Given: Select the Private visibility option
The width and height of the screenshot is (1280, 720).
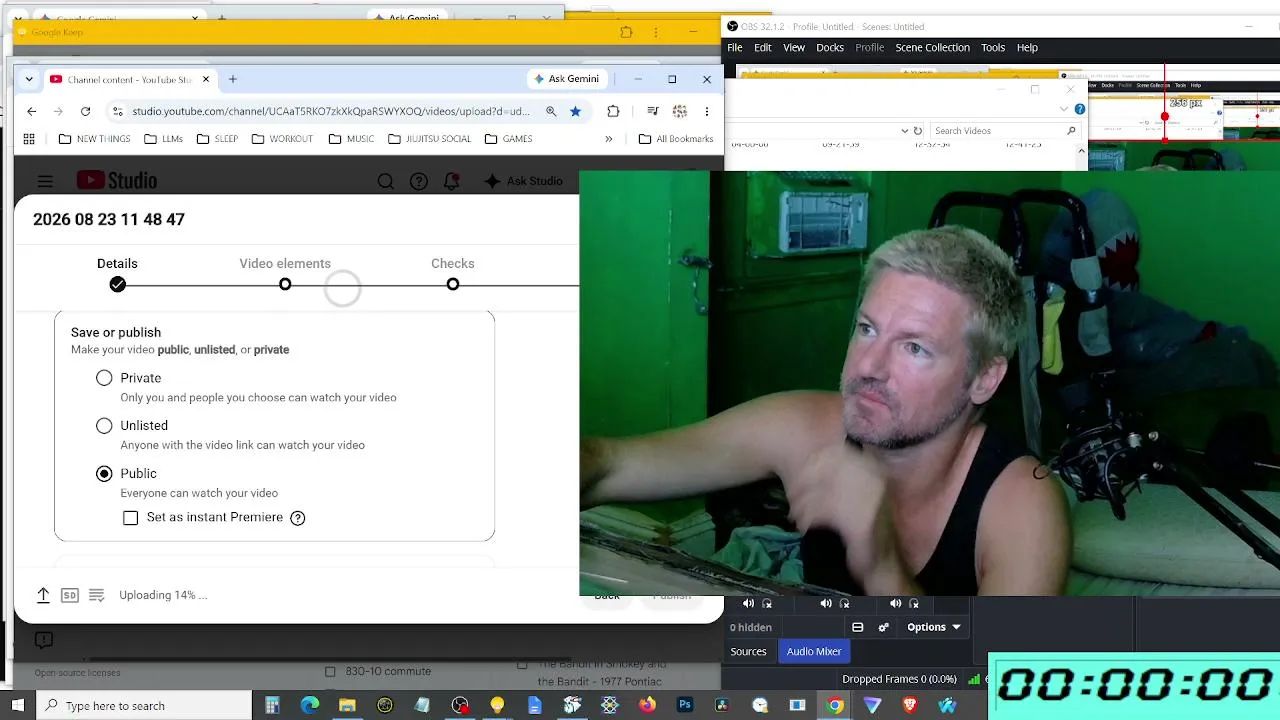Looking at the screenshot, I should [x=104, y=378].
